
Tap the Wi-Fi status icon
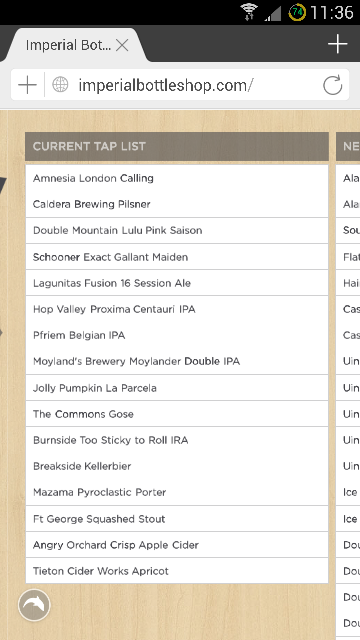(x=249, y=12)
